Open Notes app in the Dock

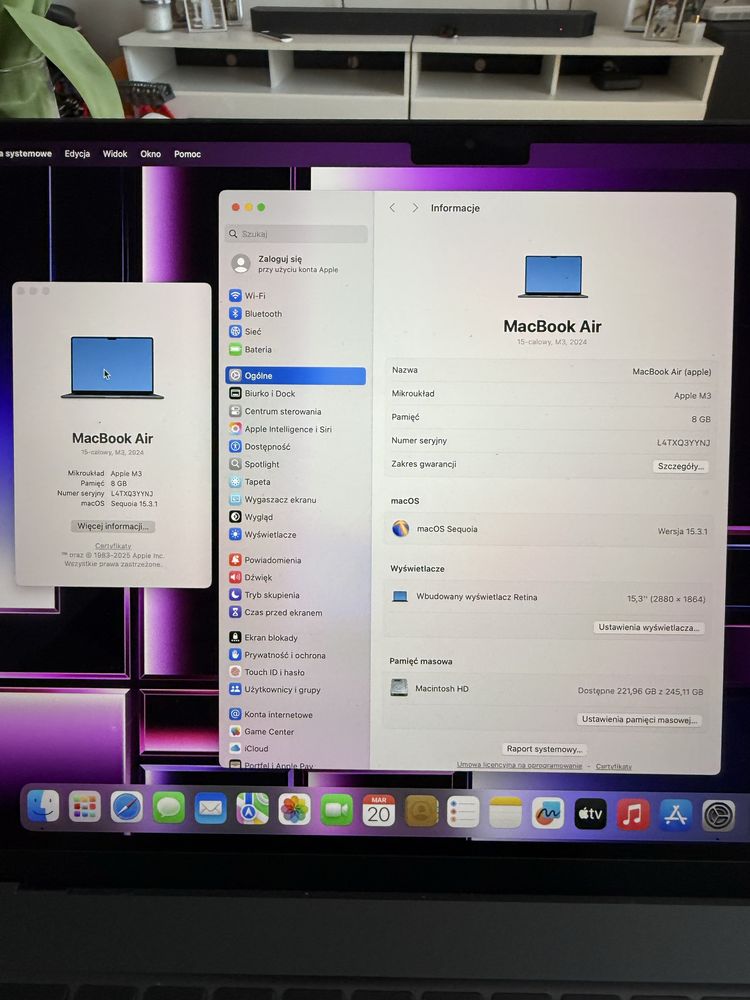pyautogui.click(x=505, y=812)
